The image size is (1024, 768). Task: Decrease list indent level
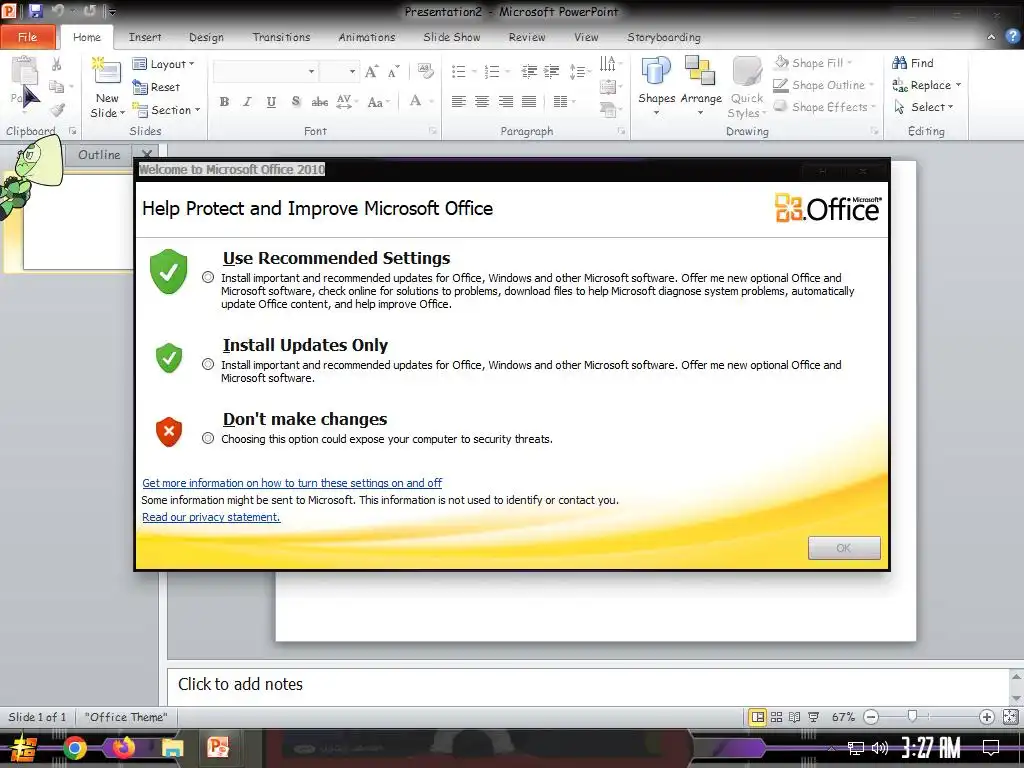click(528, 71)
